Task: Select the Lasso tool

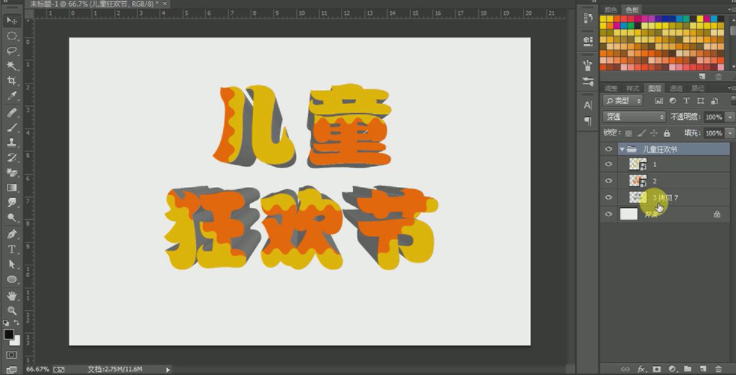Action: tap(12, 51)
